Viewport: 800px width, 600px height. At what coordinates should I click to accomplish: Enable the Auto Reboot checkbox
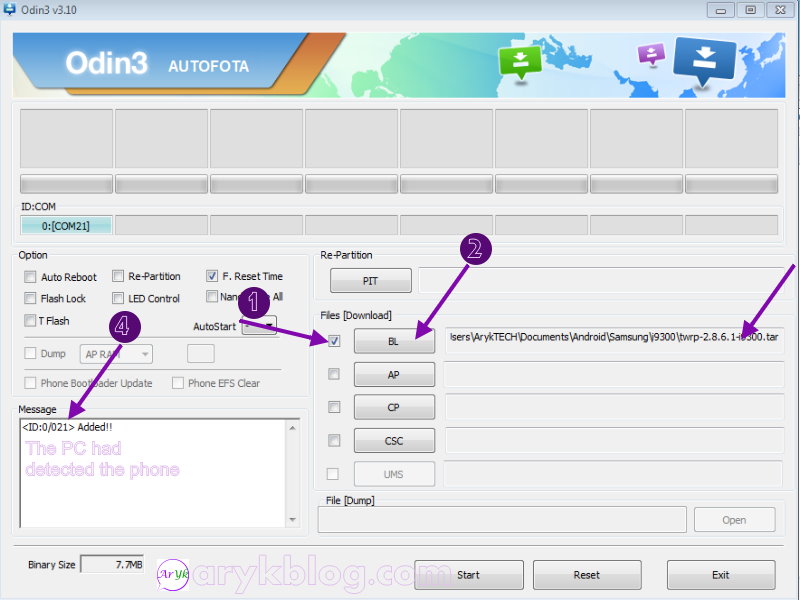30,277
